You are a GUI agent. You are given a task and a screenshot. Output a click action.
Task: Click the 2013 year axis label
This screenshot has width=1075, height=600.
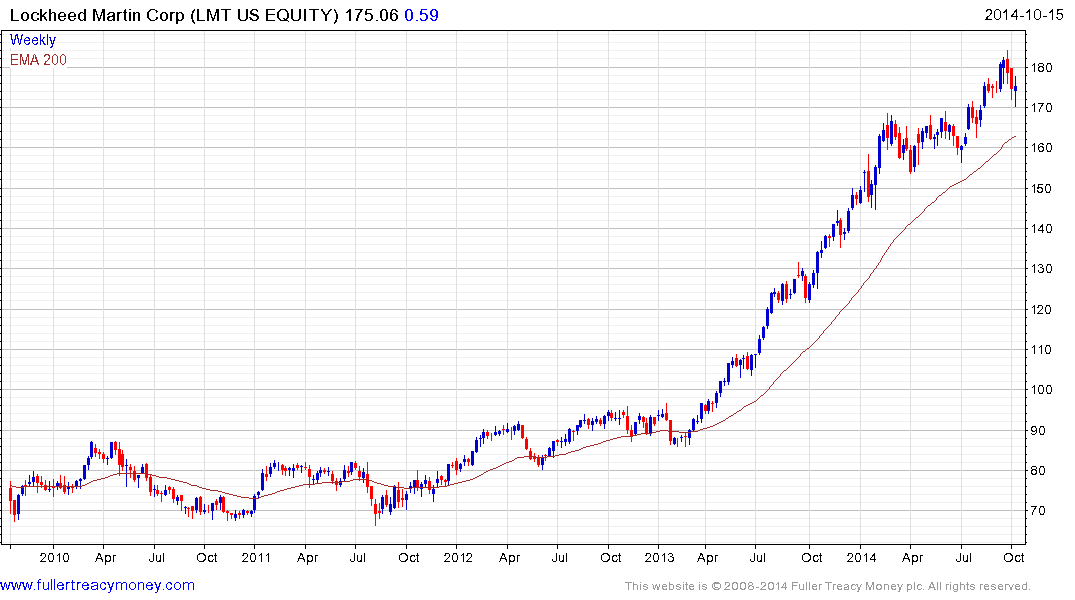coord(659,557)
